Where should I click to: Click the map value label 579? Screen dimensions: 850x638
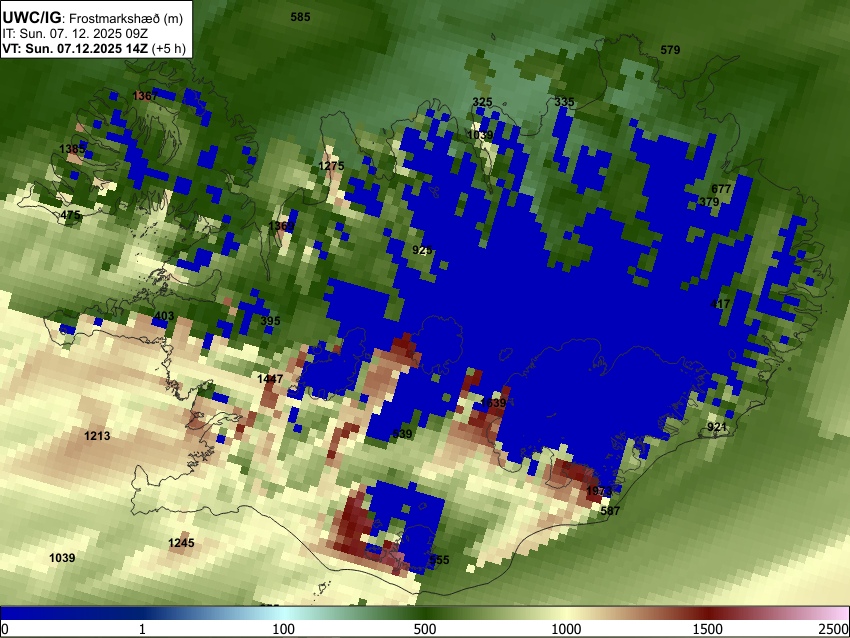coord(670,50)
